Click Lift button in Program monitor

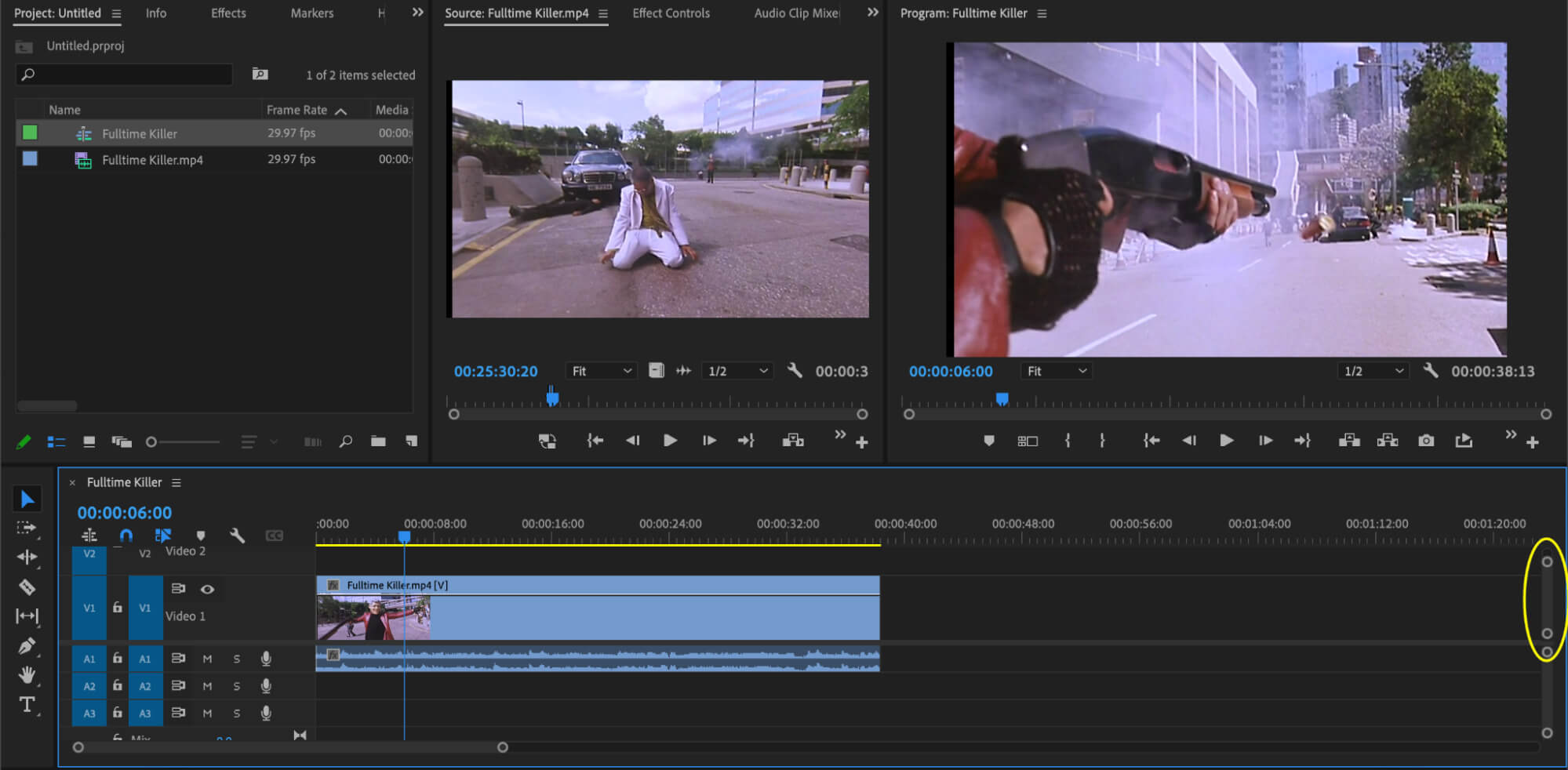coord(1349,441)
